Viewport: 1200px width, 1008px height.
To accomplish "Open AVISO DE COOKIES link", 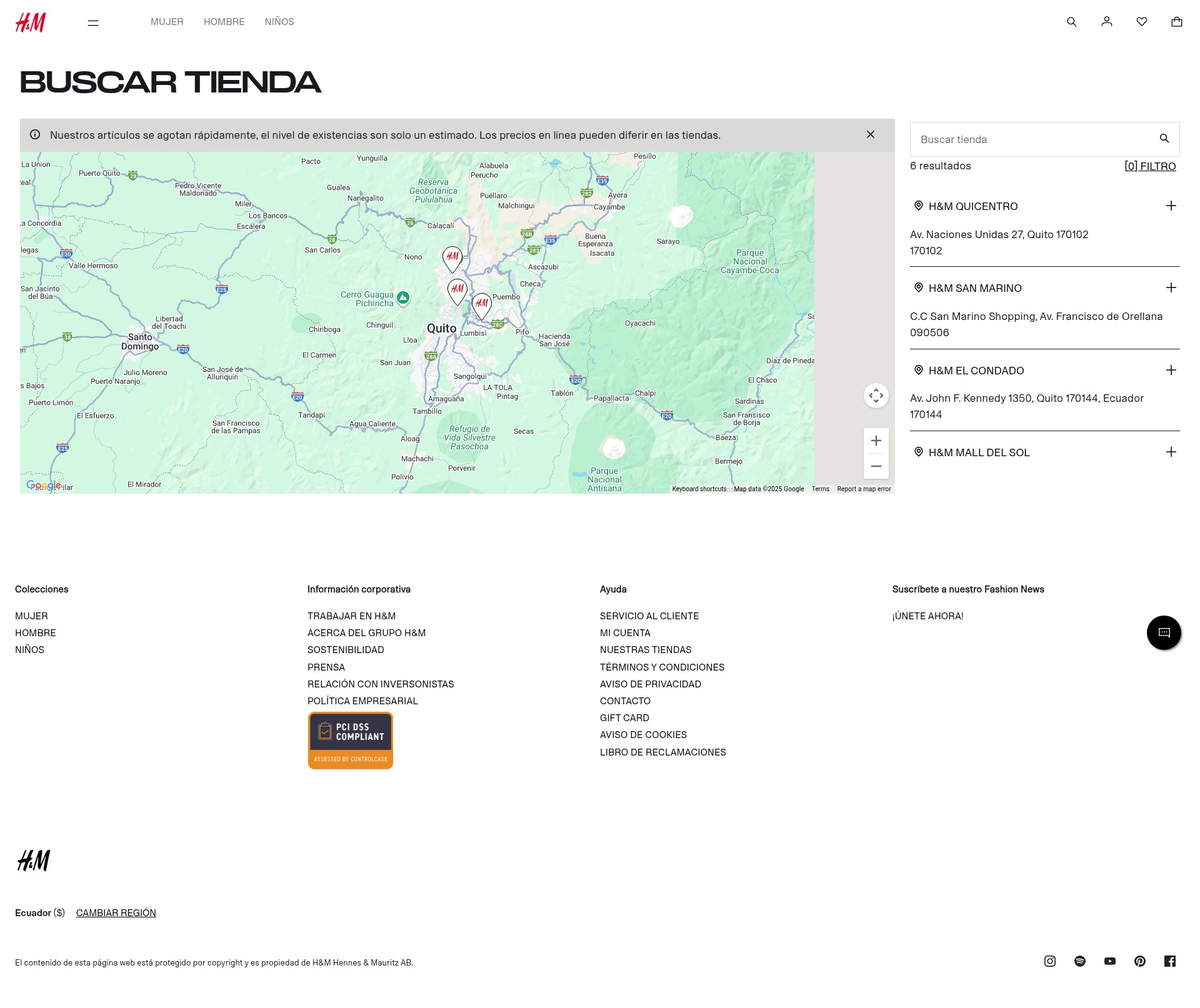I will [x=643, y=735].
